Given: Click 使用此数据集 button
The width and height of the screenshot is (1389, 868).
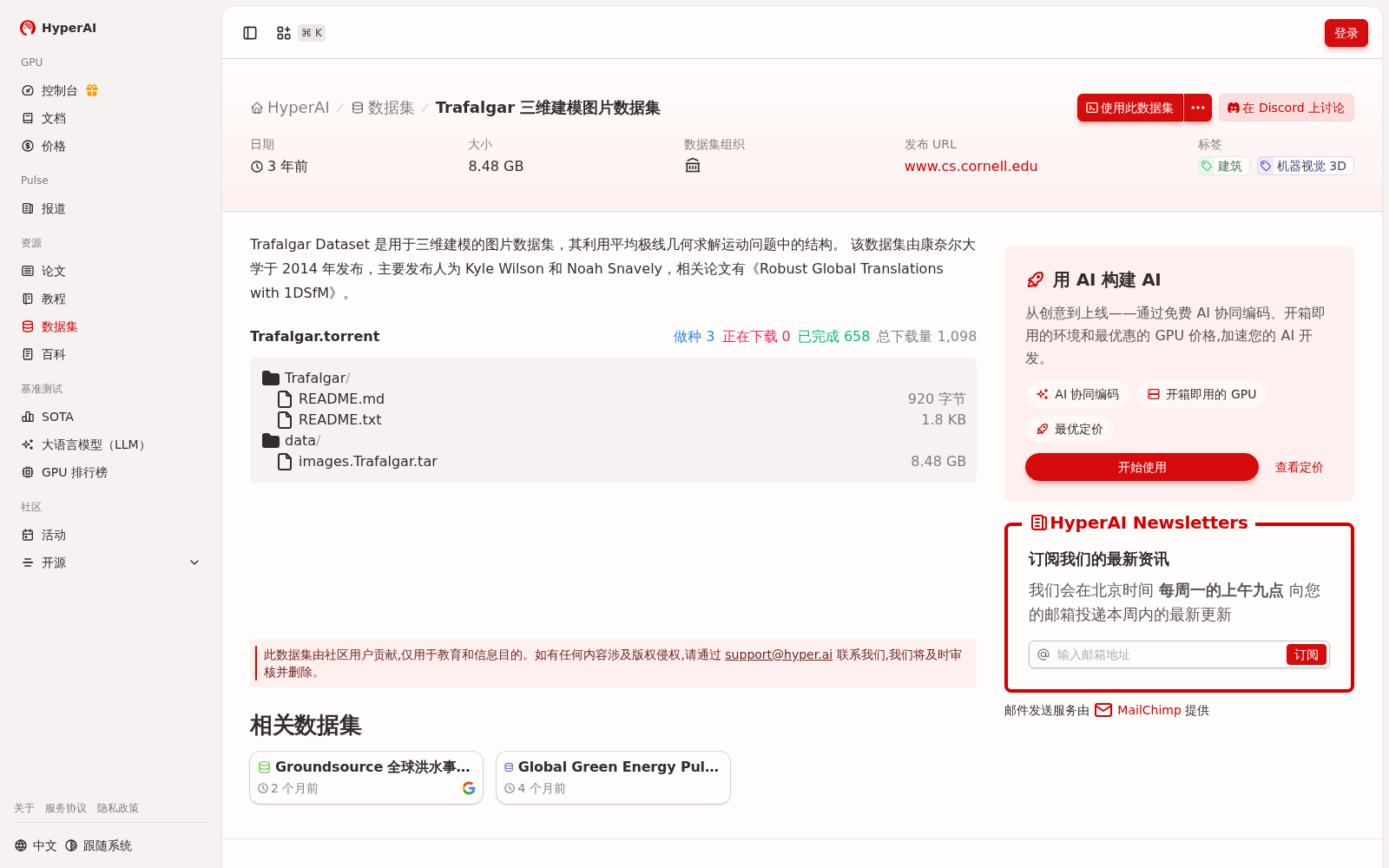Looking at the screenshot, I should click(x=1130, y=108).
